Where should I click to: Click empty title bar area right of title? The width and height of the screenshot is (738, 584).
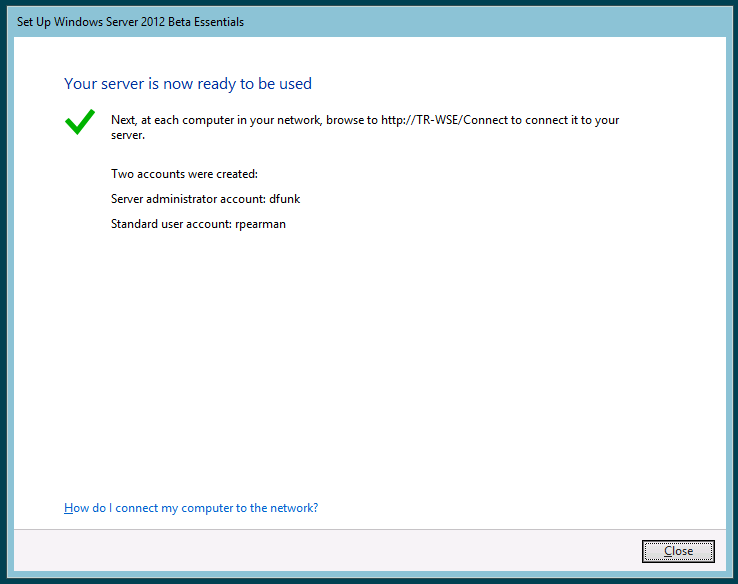click(480, 21)
